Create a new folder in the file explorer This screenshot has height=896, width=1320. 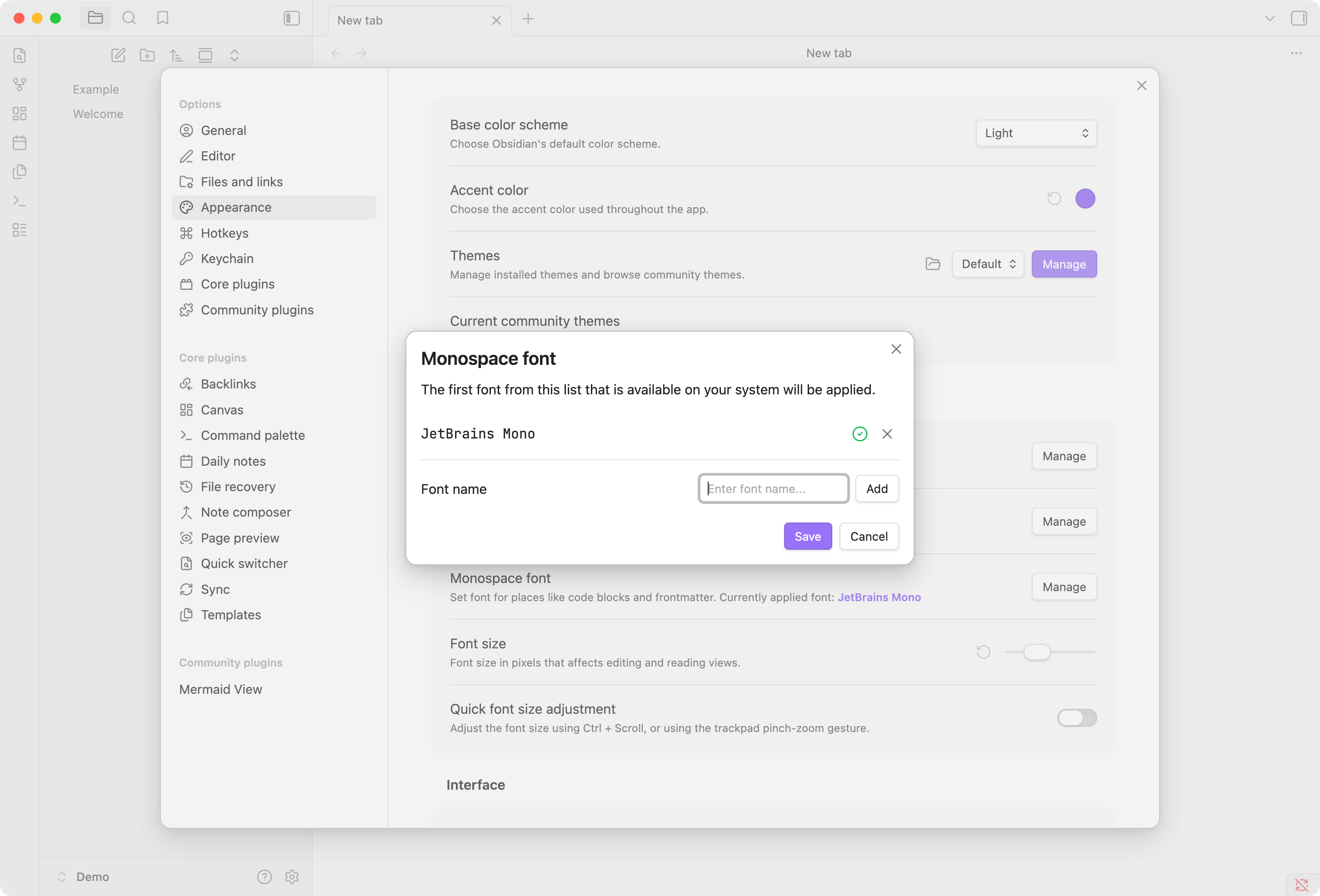coord(147,55)
